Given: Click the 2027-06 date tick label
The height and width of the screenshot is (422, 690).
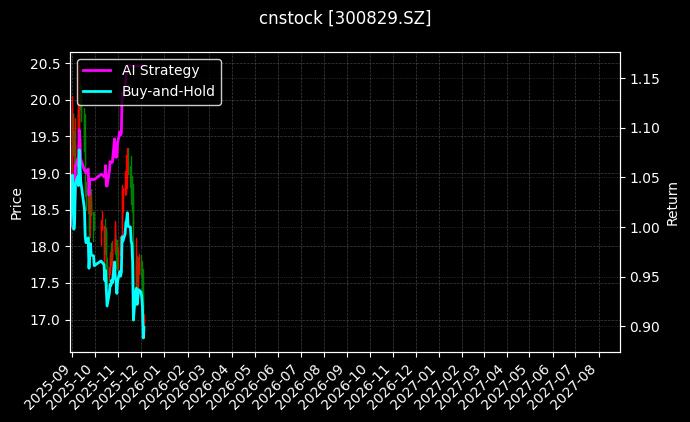Looking at the screenshot, I should tap(529, 386).
